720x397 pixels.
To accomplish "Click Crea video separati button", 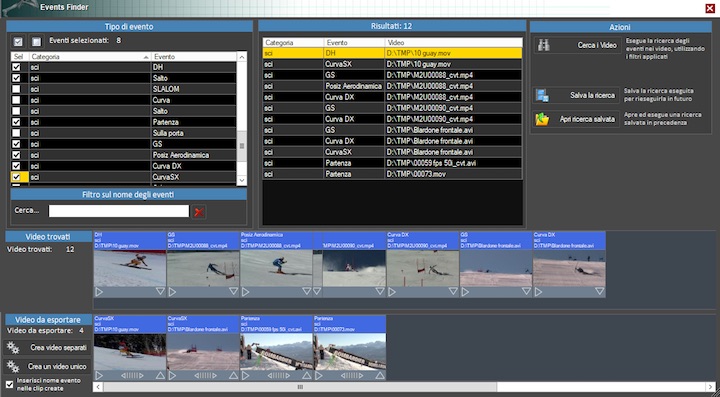I will [48, 348].
